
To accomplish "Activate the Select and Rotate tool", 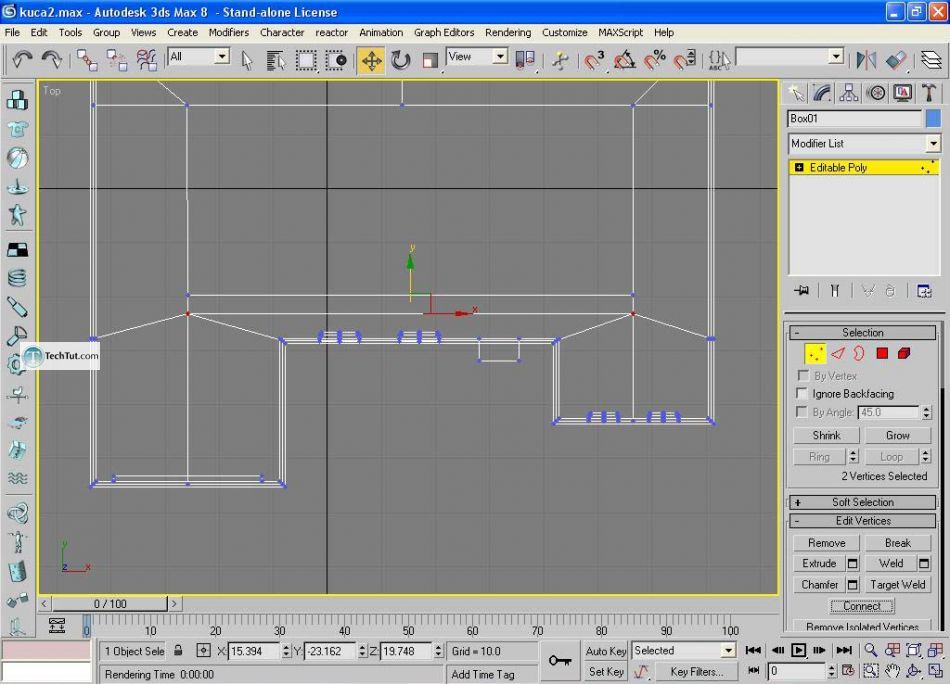I will point(400,60).
